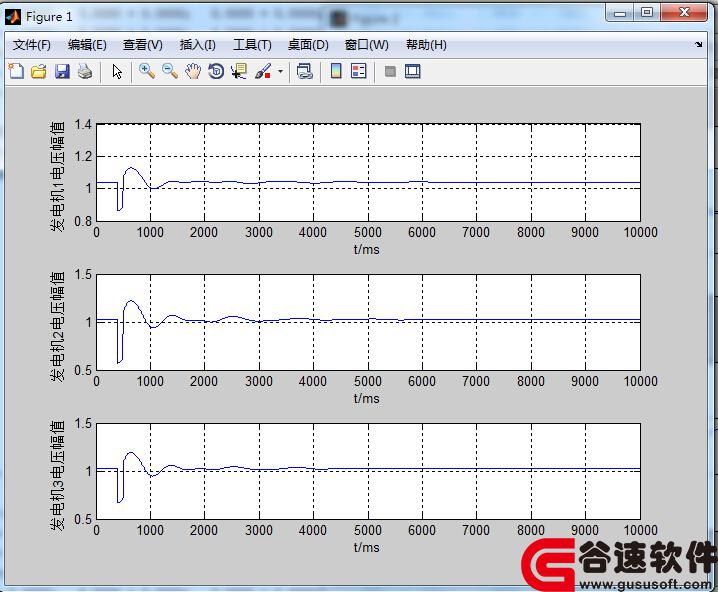Open the 文件(F) menu
Screen dimensions: 718x592
32,45
